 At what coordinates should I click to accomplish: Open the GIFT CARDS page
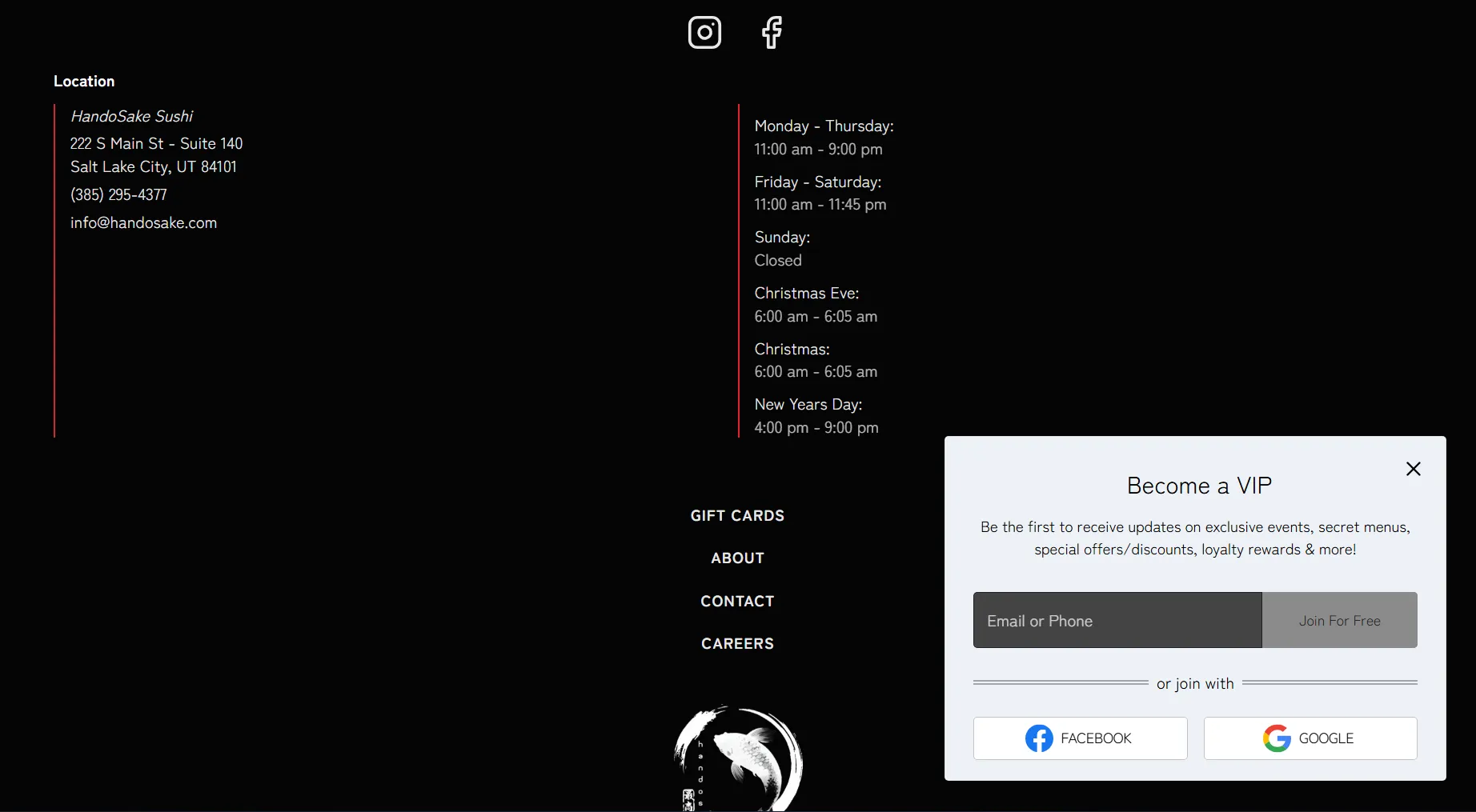click(736, 515)
